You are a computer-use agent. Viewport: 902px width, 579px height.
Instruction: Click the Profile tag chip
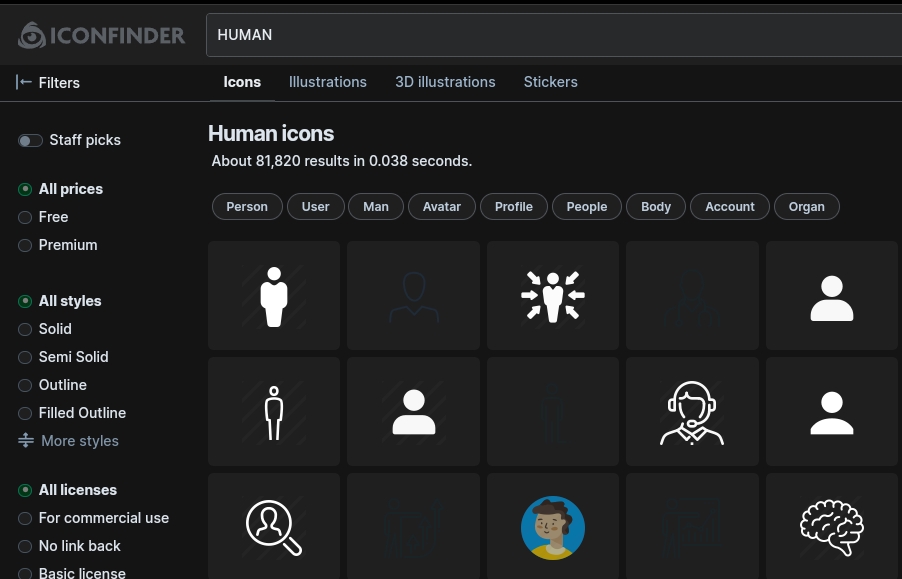click(514, 206)
